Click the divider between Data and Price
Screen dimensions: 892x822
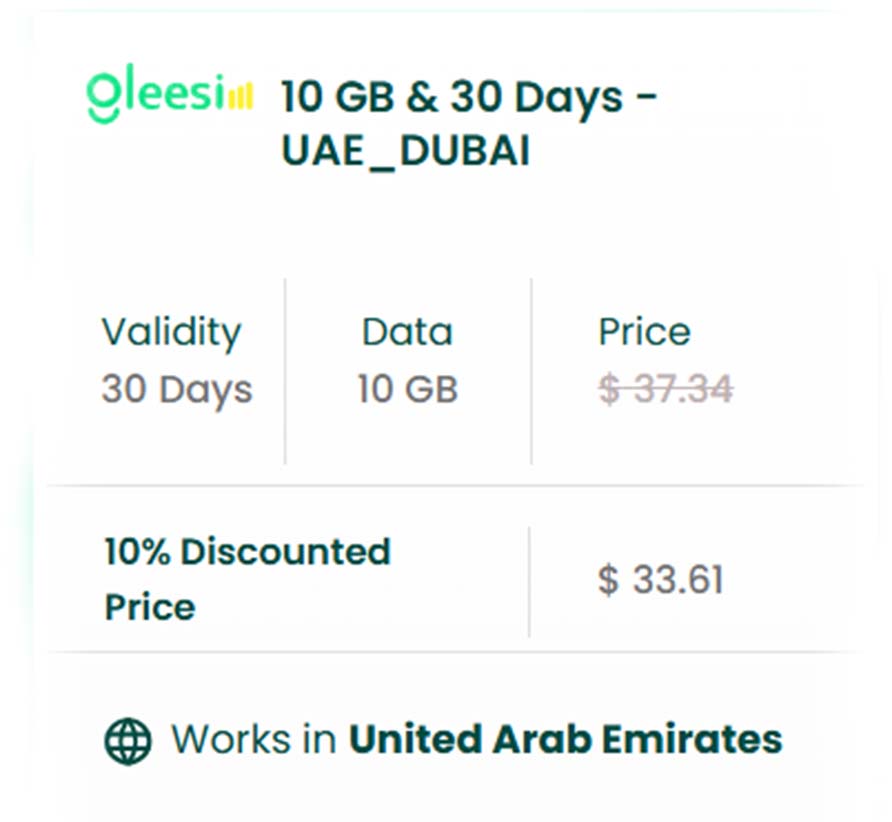531,370
